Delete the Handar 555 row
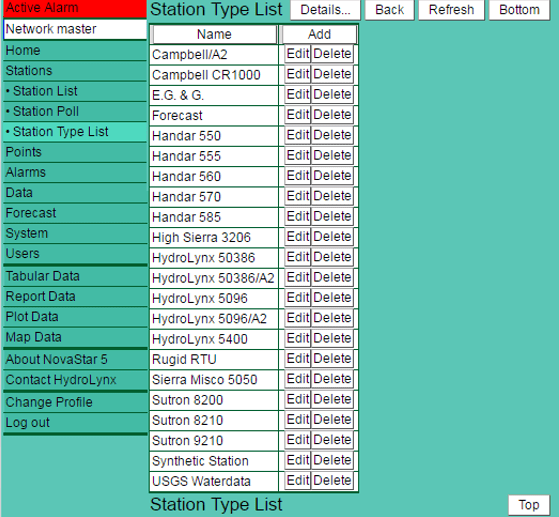559x517 pixels. tap(332, 156)
